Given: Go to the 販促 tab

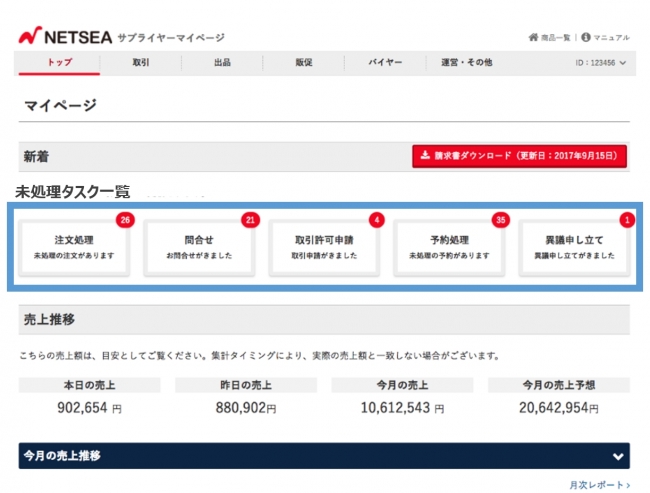Looking at the screenshot, I should point(304,63).
